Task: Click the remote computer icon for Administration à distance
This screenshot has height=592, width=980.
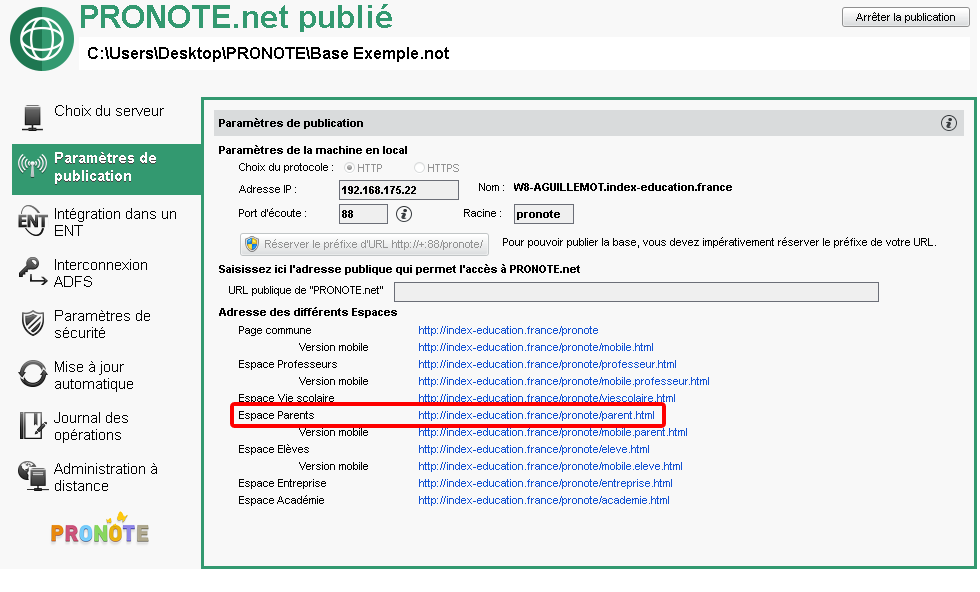Action: (x=32, y=476)
